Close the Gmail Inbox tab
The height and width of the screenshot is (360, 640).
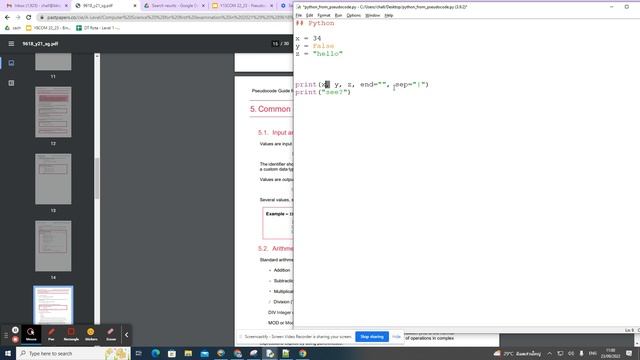coord(66,6)
